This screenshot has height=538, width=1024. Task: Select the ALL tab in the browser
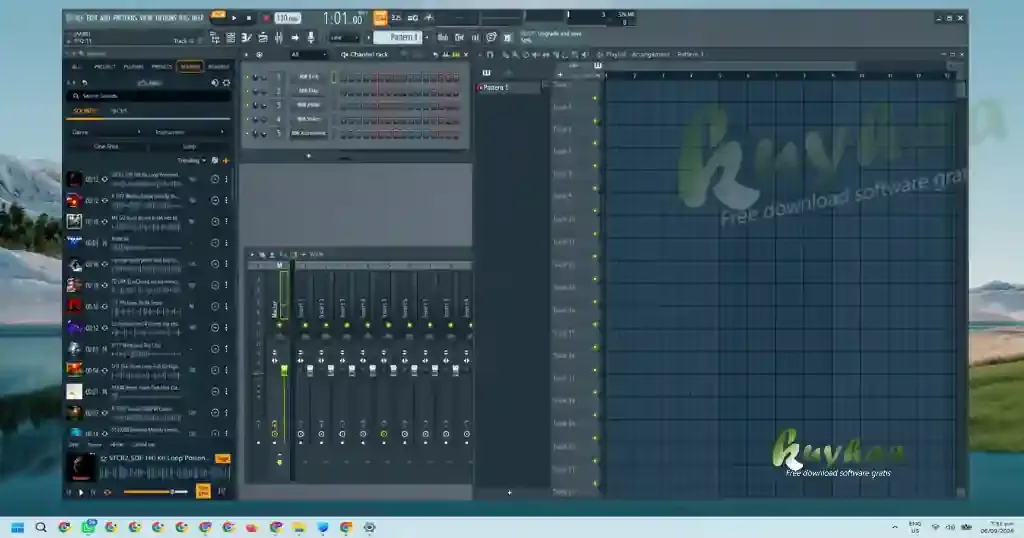[x=77, y=67]
